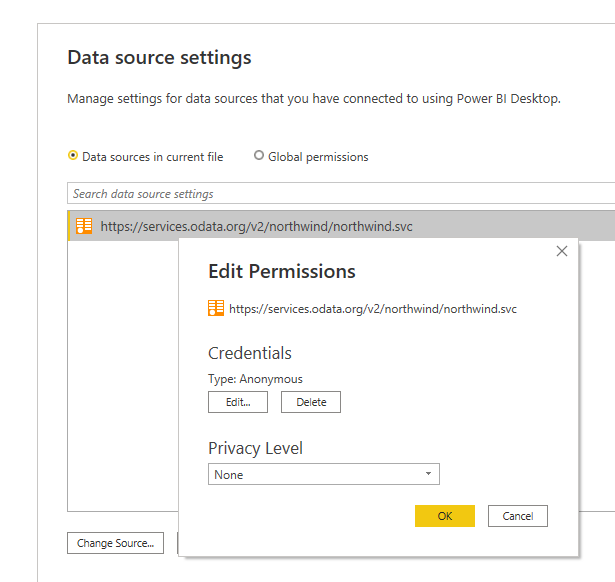Open the Privacy Level dropdown
615x582 pixels.
[324, 474]
